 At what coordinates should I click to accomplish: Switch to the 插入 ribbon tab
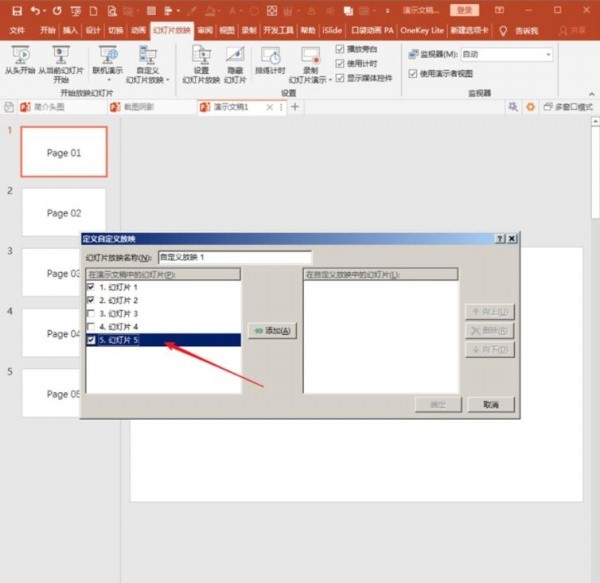70,31
